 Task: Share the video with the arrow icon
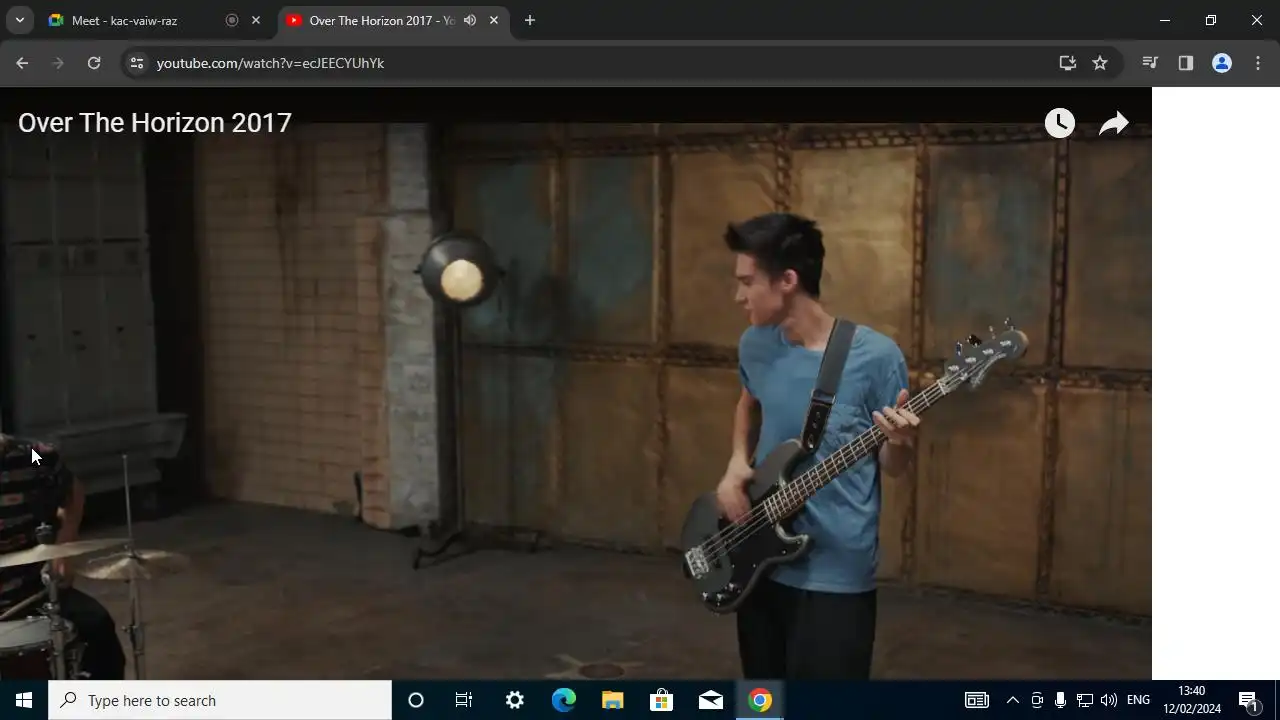tap(1114, 123)
